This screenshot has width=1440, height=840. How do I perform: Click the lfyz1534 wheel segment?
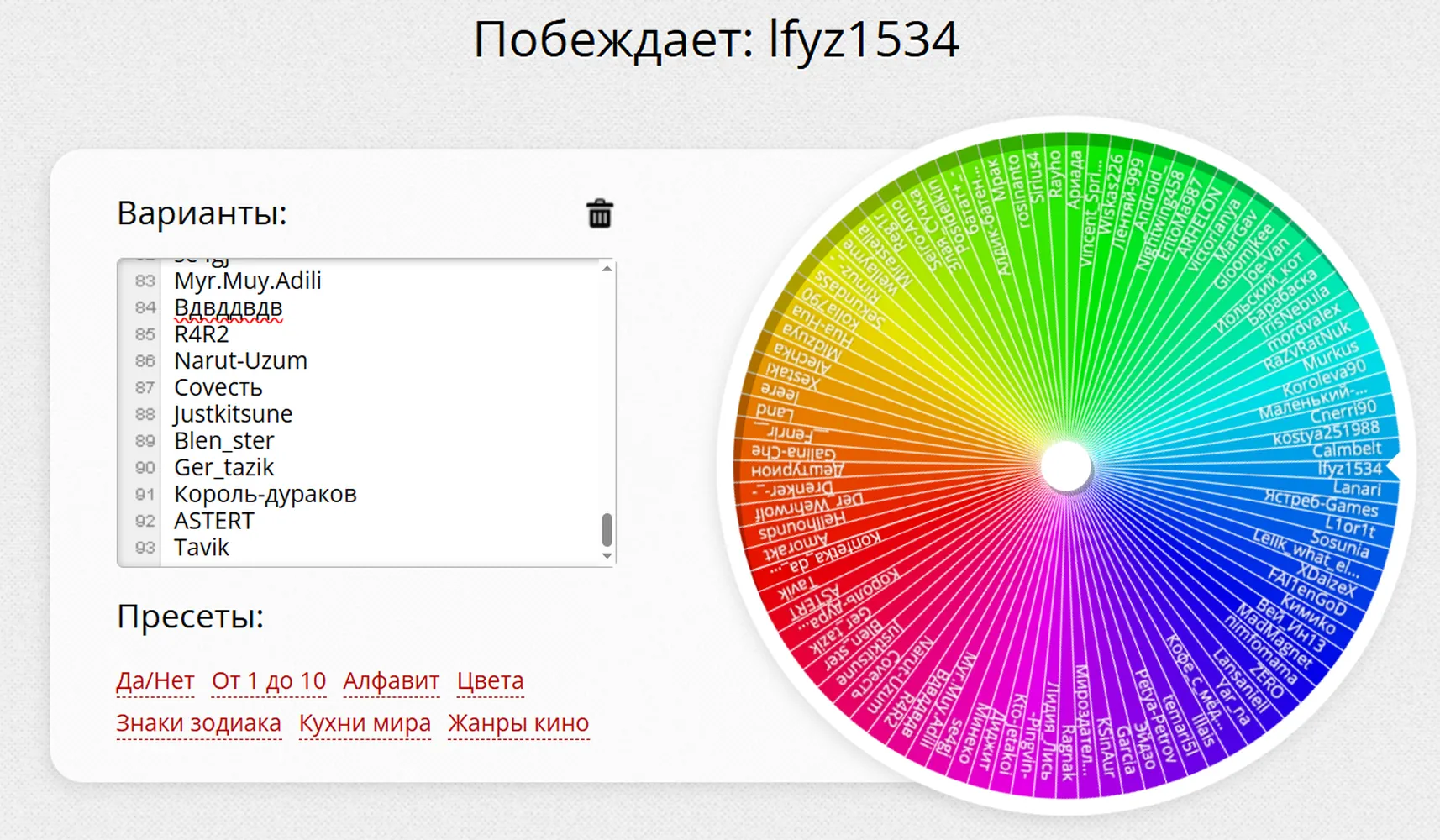1349,469
